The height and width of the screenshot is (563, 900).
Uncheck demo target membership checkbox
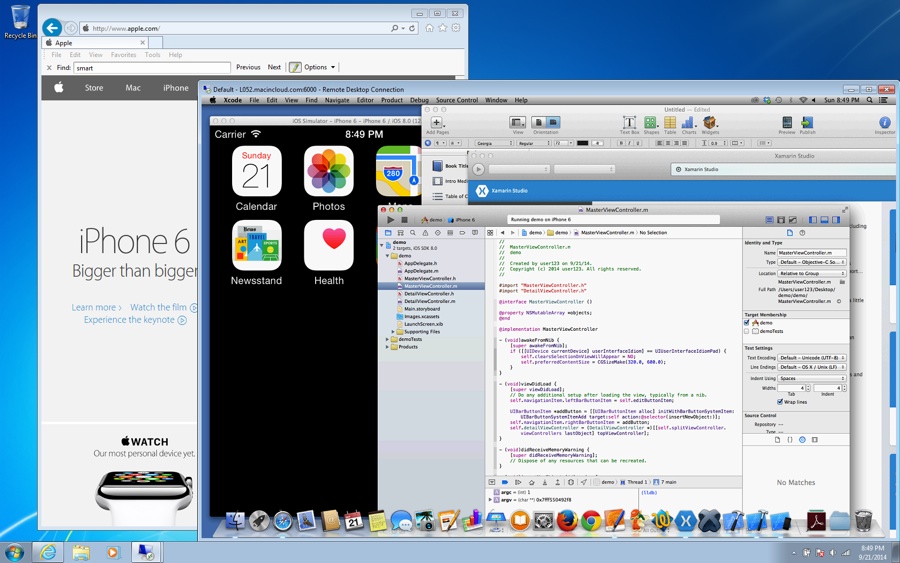pyautogui.click(x=747, y=323)
